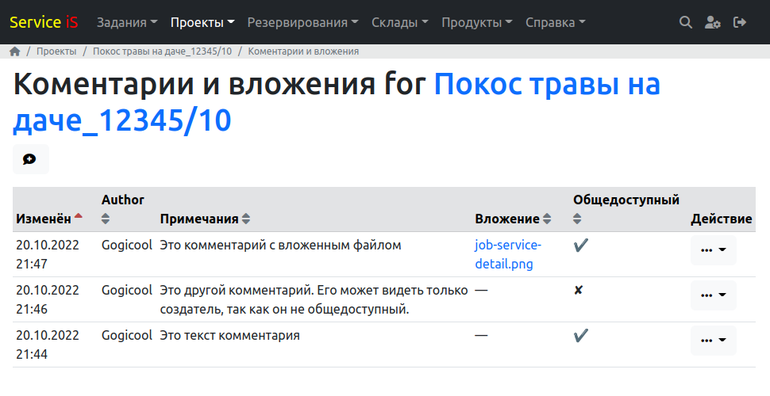Click the logout icon
This screenshot has width=770, height=396.
pyautogui.click(x=740, y=22)
